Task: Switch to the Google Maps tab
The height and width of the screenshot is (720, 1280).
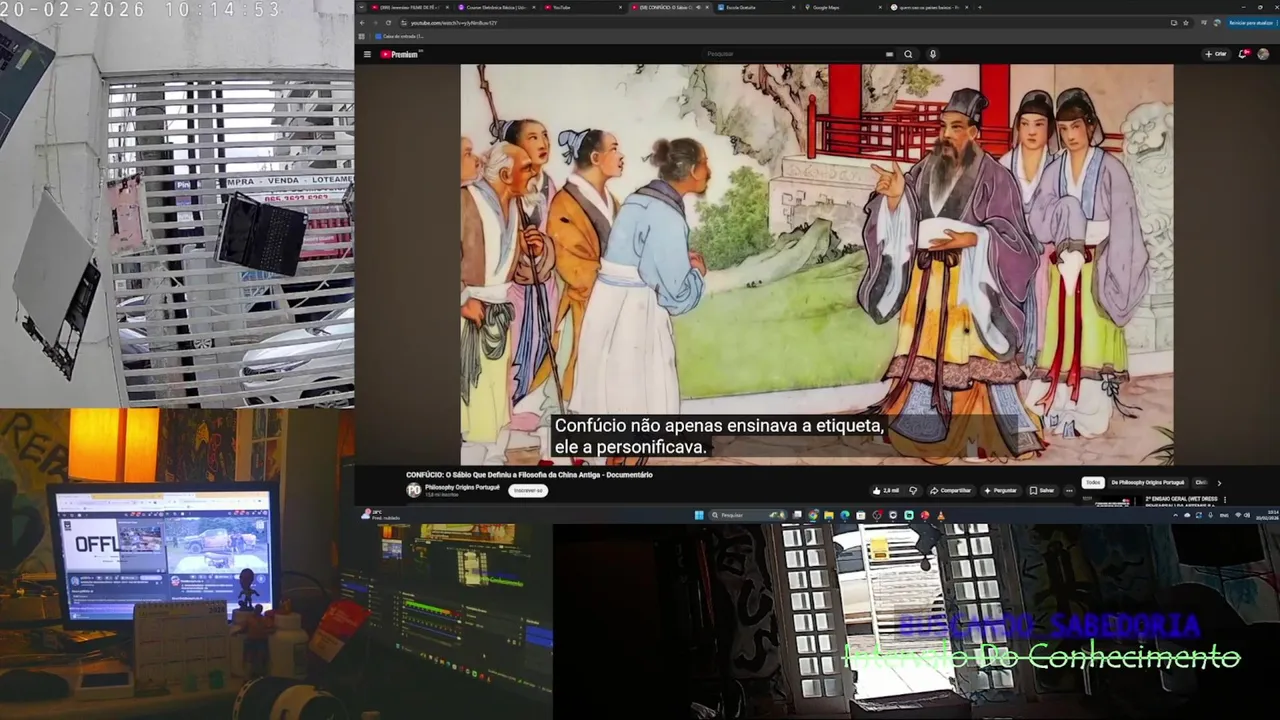Action: pyautogui.click(x=842, y=7)
